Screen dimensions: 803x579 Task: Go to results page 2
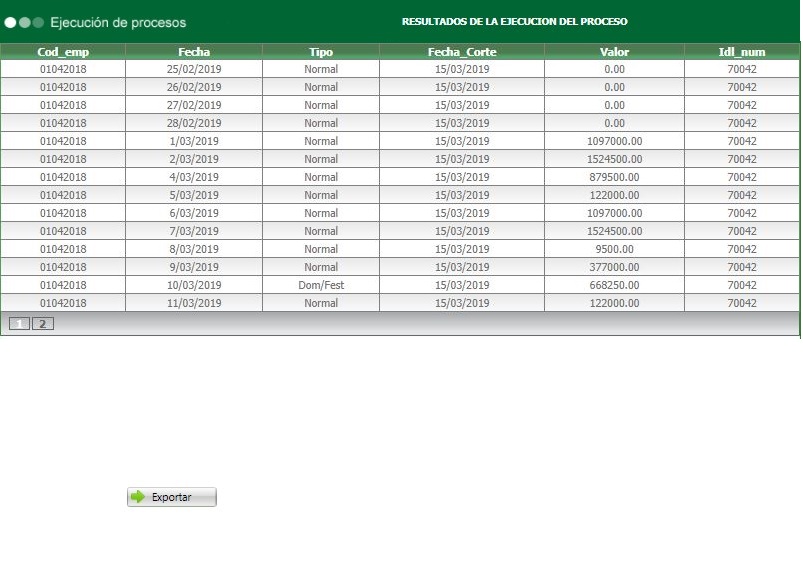pyautogui.click(x=43, y=324)
